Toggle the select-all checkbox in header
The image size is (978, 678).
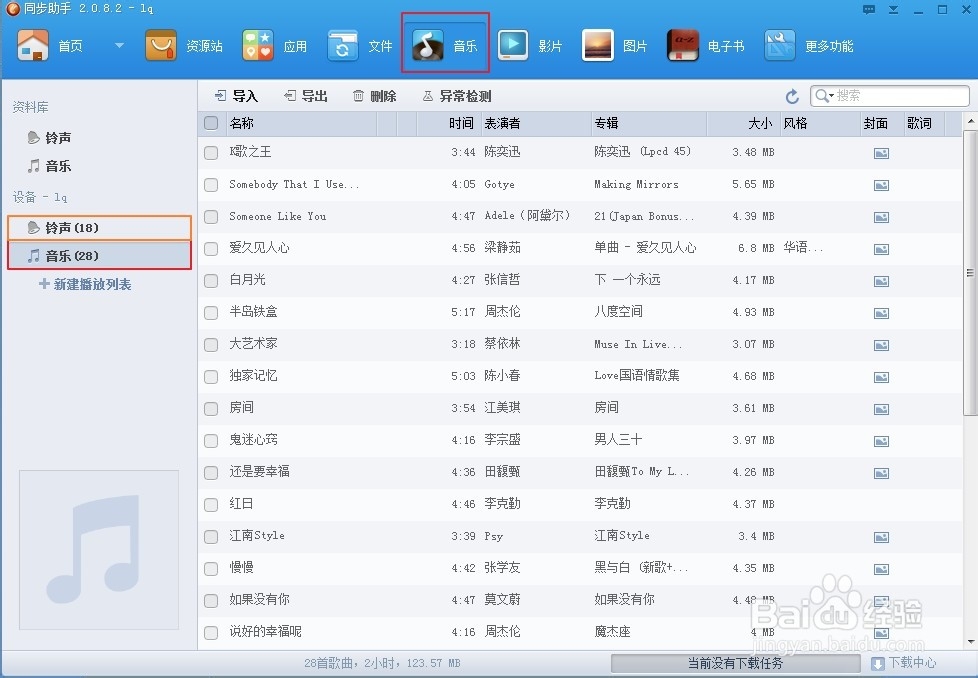tap(211, 123)
